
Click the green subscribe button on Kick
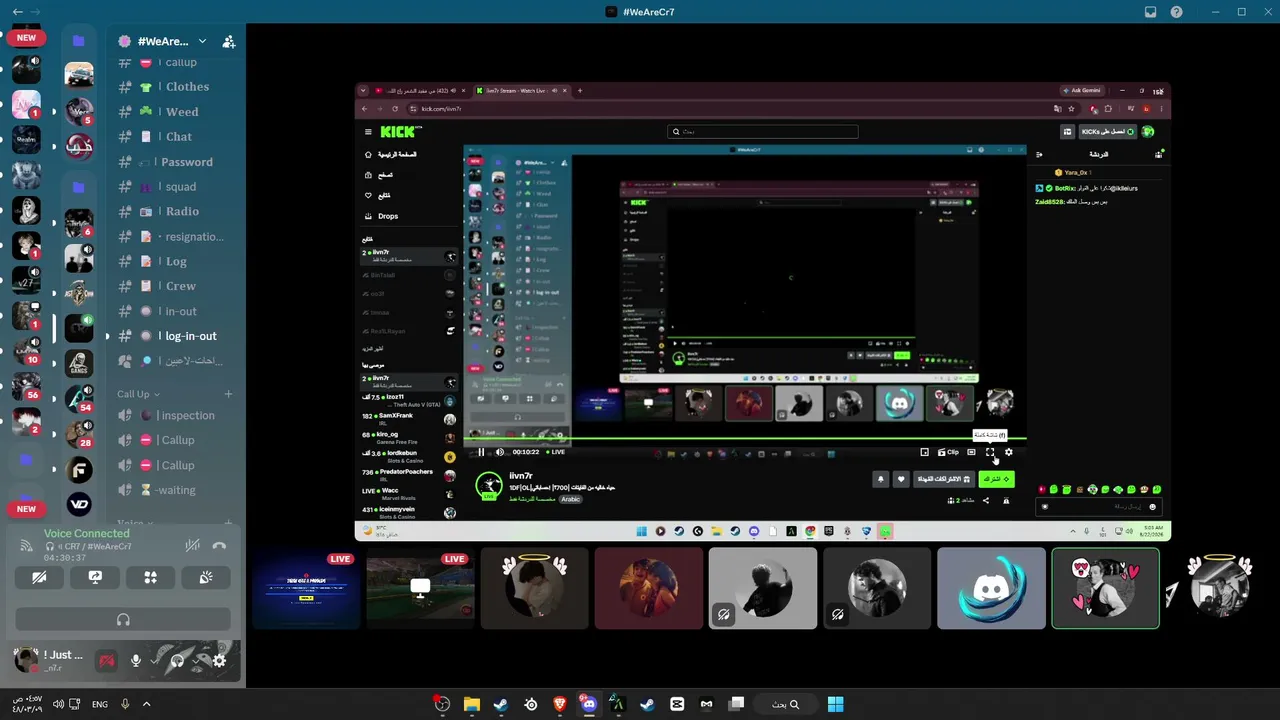tap(996, 479)
